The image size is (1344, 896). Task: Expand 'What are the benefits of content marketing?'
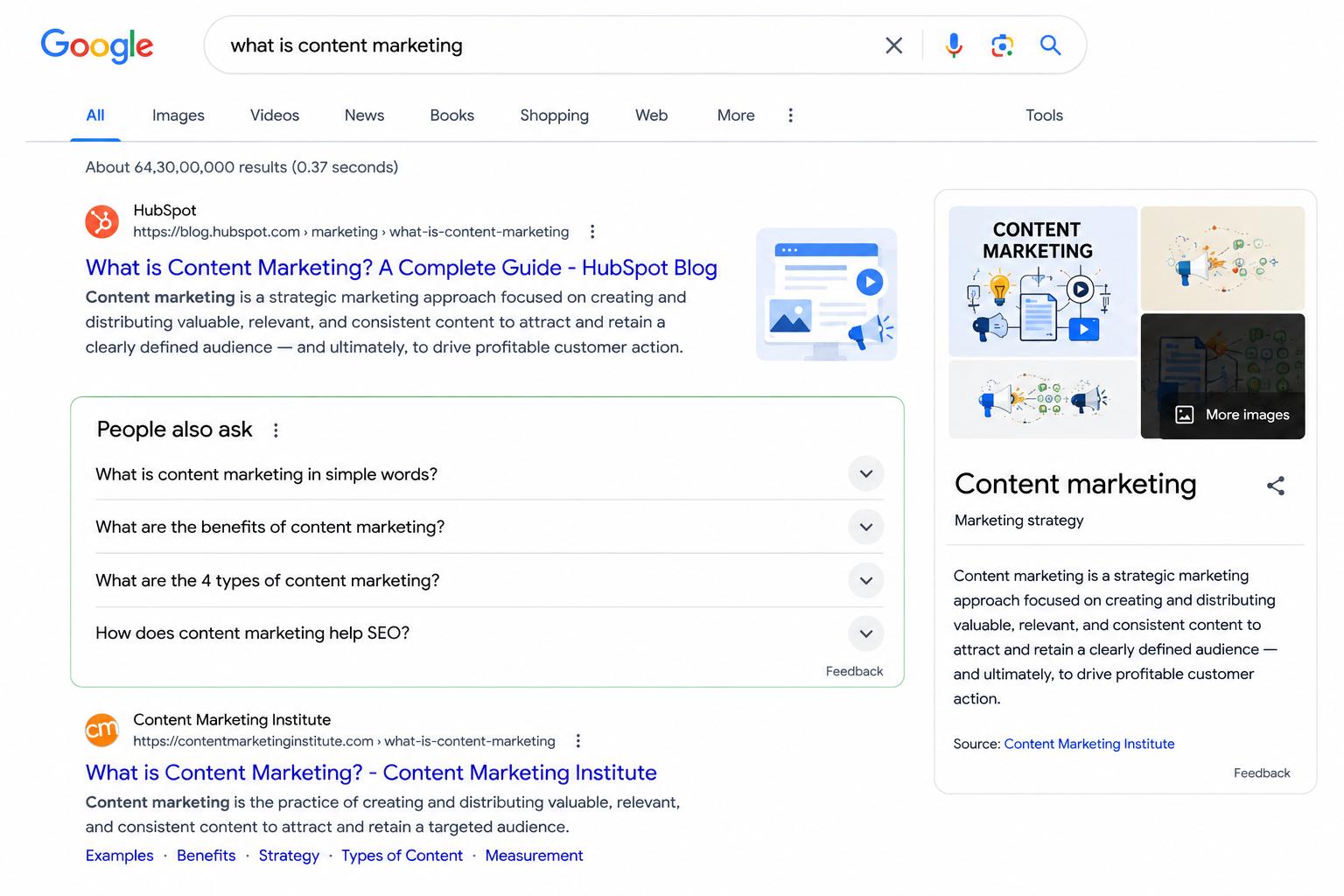pyautogui.click(x=489, y=527)
